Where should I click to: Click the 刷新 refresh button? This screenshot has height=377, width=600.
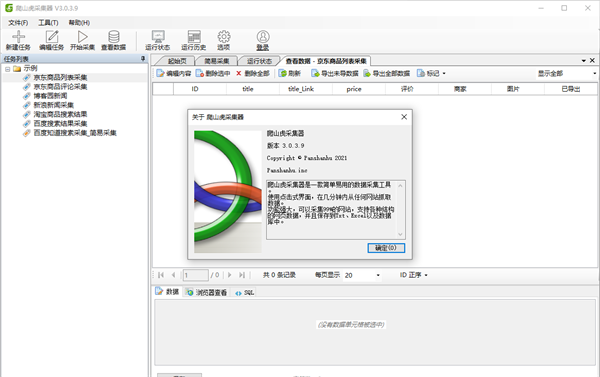click(x=290, y=73)
